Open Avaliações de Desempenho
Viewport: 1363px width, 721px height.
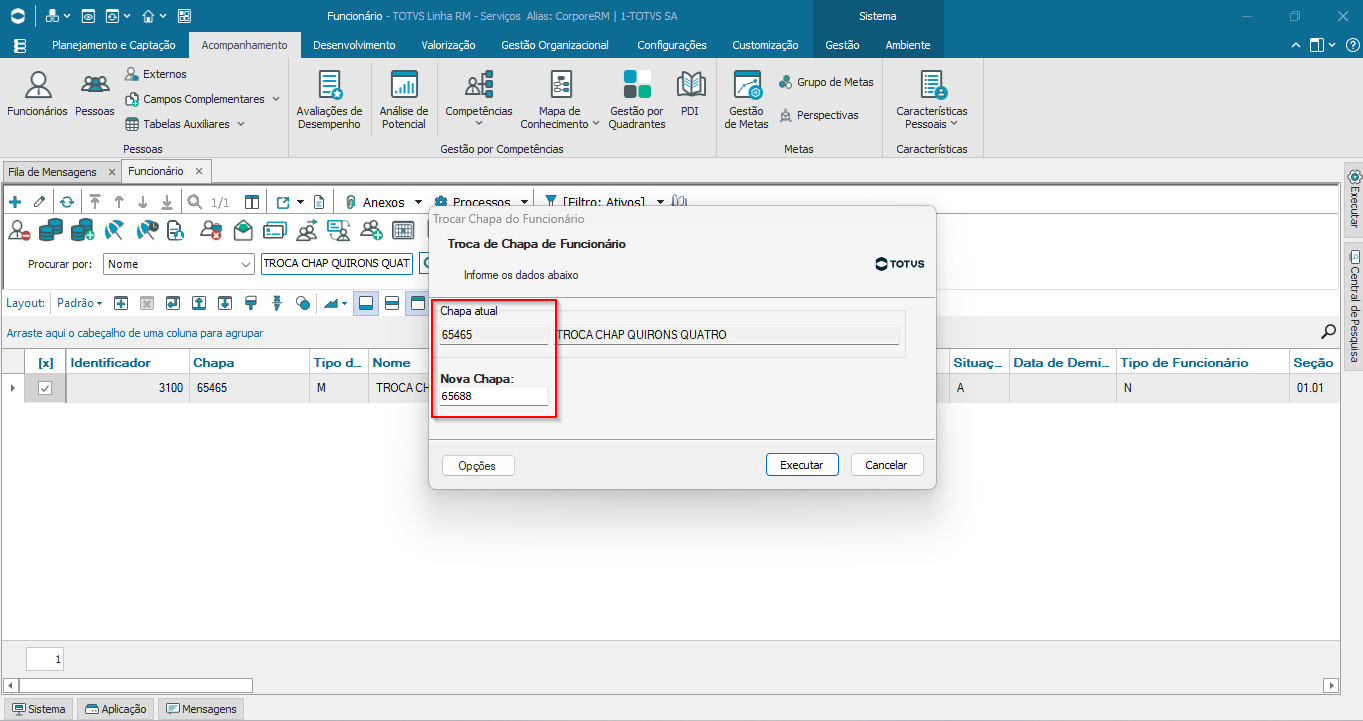click(x=329, y=100)
